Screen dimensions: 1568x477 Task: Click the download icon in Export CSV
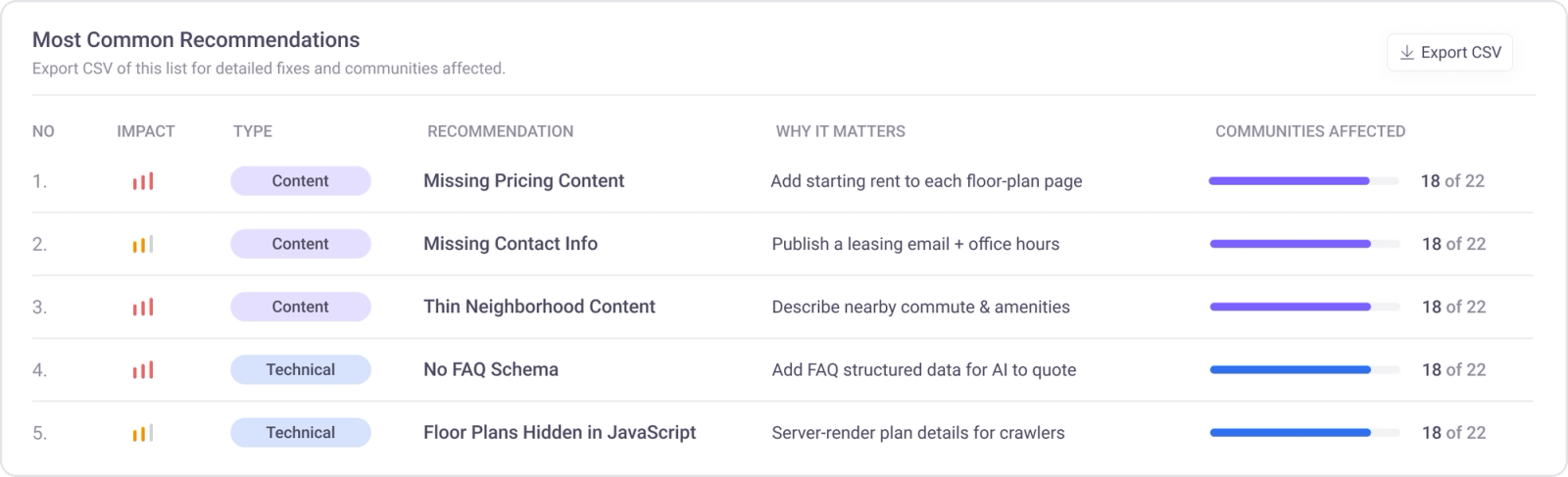pos(1406,53)
